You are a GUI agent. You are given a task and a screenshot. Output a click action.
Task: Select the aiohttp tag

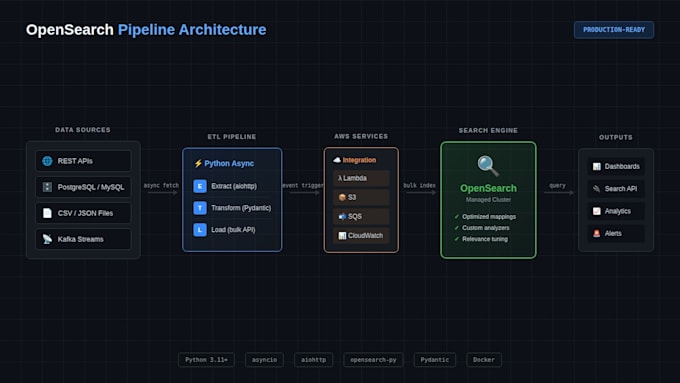314,360
